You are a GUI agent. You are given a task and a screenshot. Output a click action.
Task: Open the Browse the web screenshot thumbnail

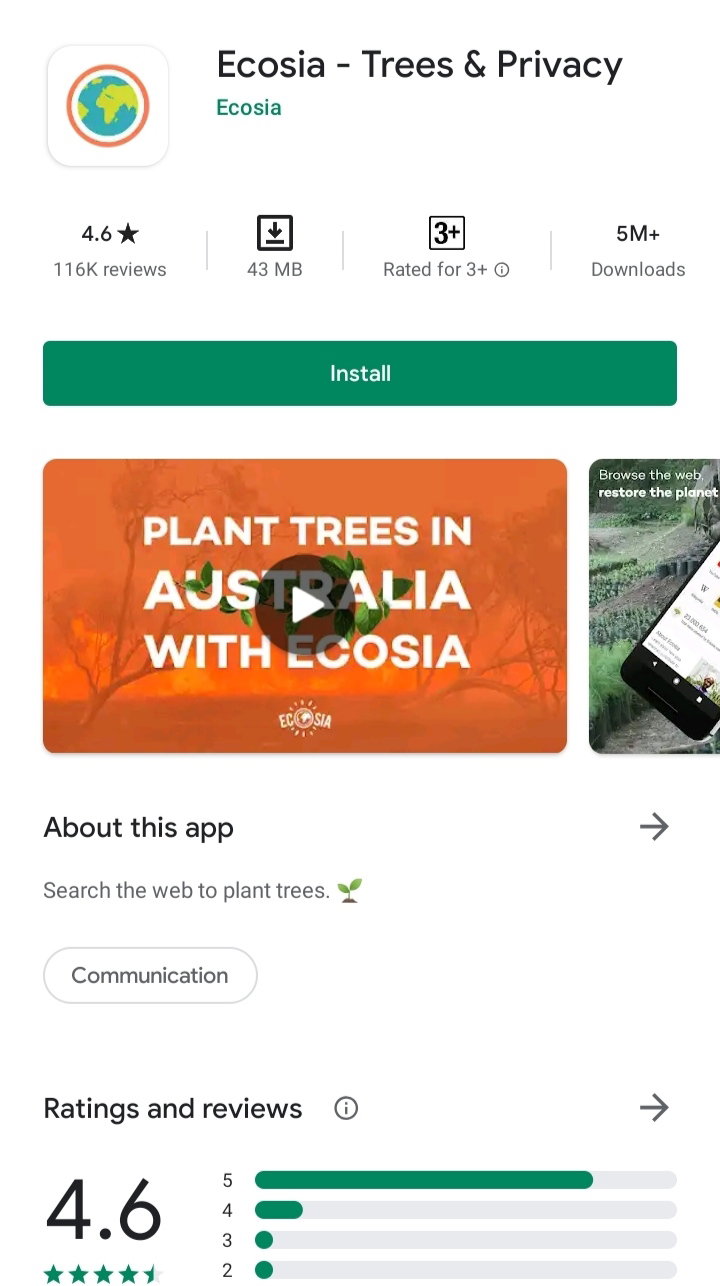654,606
